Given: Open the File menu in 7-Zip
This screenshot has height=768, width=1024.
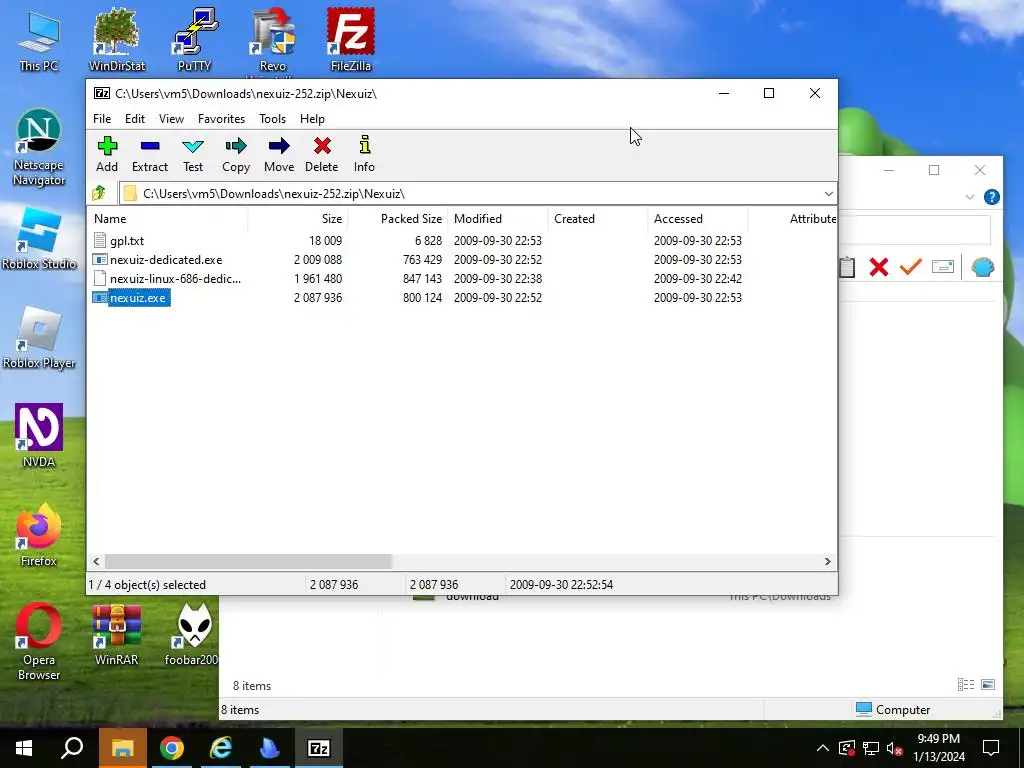Looking at the screenshot, I should coord(102,119).
